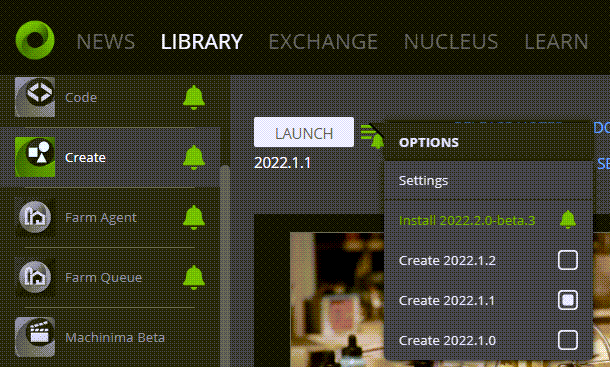The image size is (610, 367).
Task: Click the Code update notification bell
Action: (x=194, y=97)
